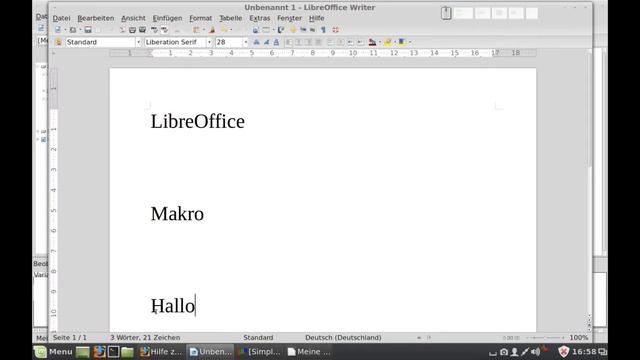Open the terminal launcher in panel
Image resolution: width=640 pixels, height=360 pixels.
point(113,351)
